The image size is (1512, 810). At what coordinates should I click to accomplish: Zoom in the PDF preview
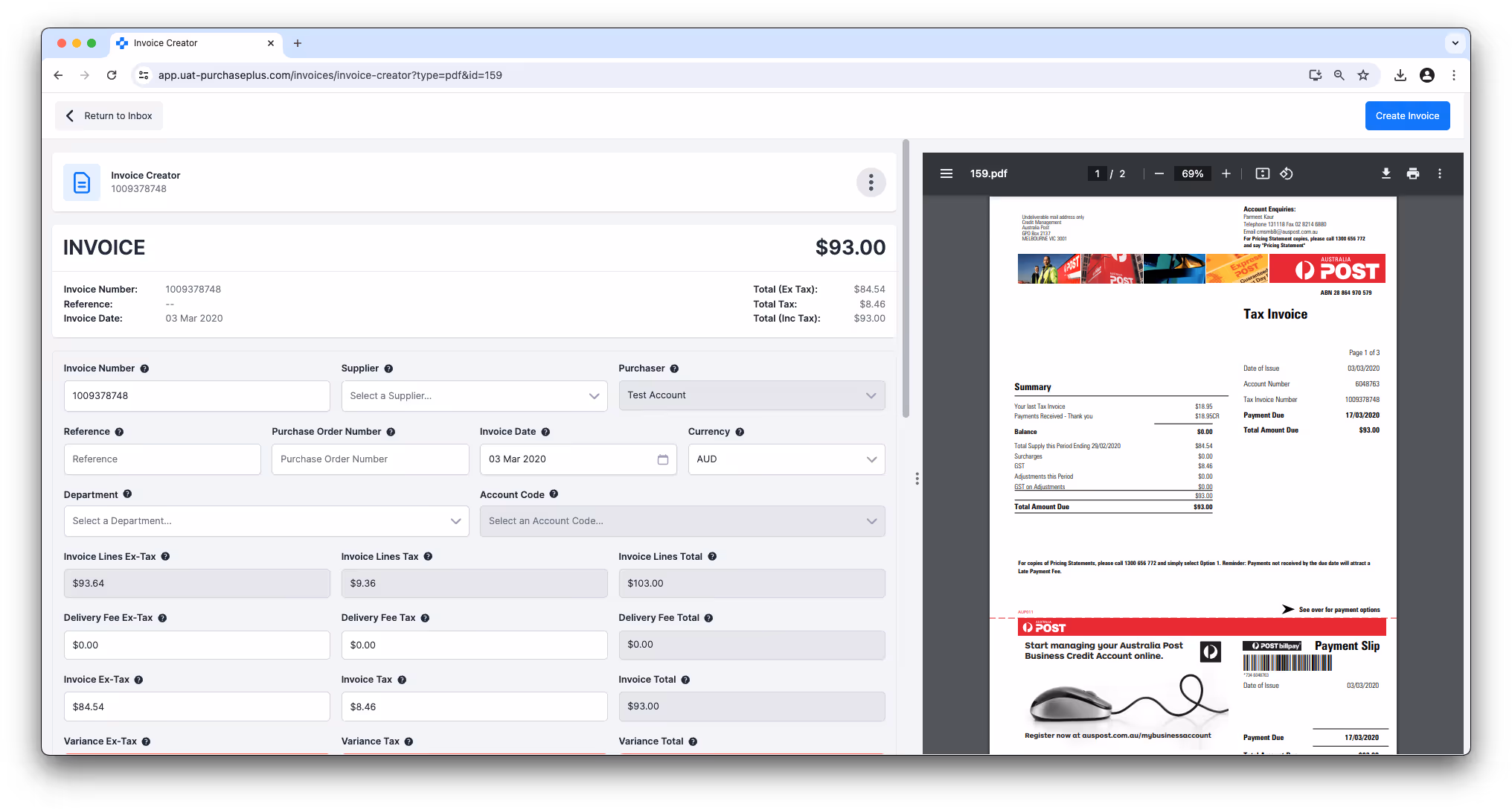[1226, 173]
